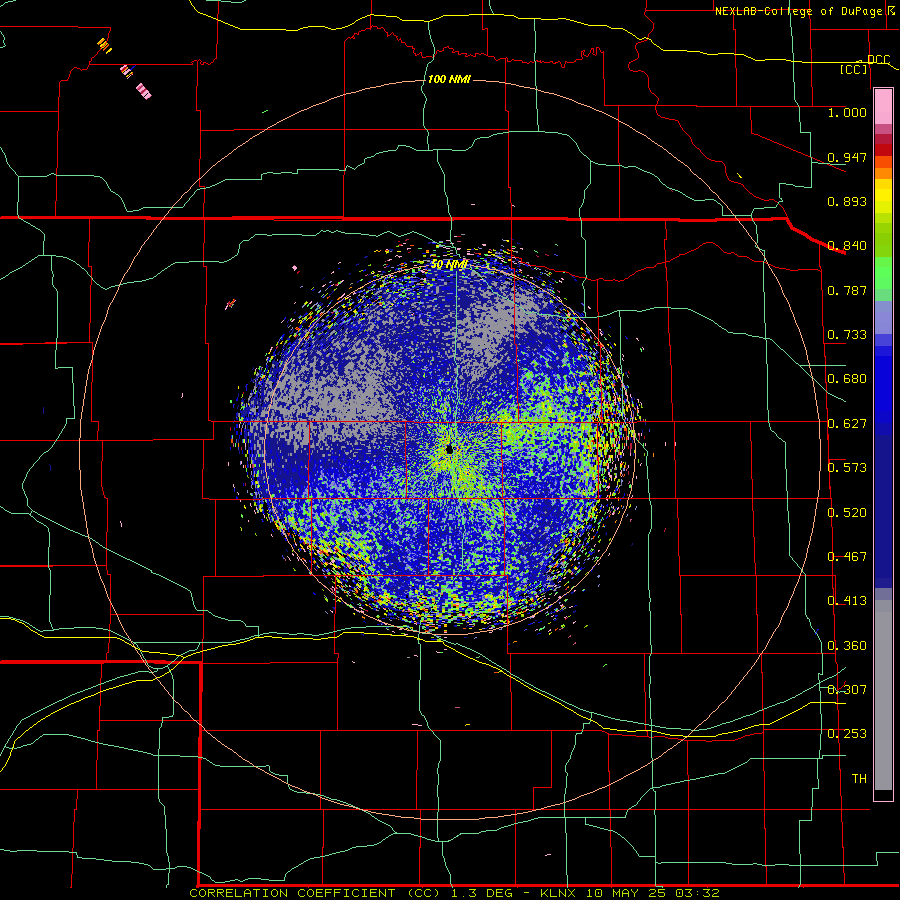The height and width of the screenshot is (900, 900).
Task: Click the 0.787 color scale value
Action: click(847, 290)
